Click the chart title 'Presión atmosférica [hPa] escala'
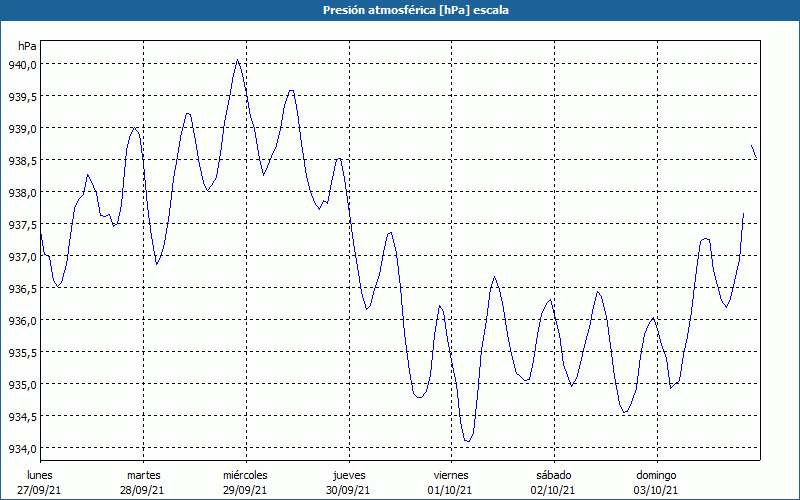800x500 pixels. [x=416, y=10]
